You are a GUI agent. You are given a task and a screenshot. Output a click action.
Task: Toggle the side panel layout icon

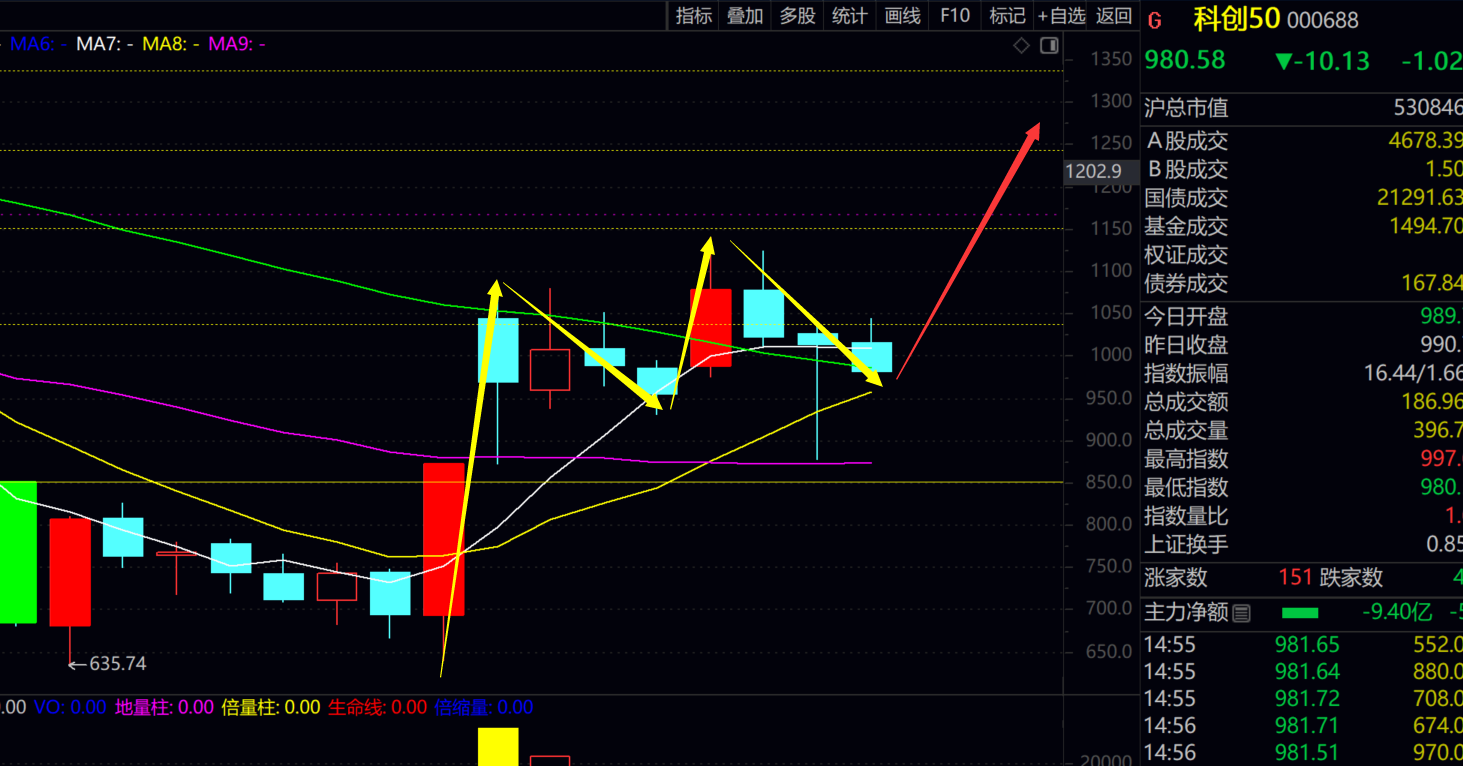tap(1049, 45)
